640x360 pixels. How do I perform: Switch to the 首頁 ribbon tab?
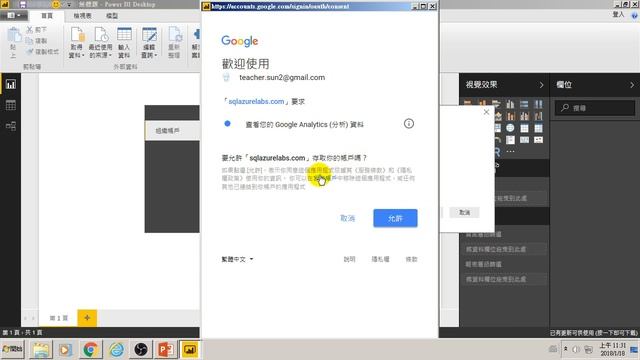(x=47, y=16)
